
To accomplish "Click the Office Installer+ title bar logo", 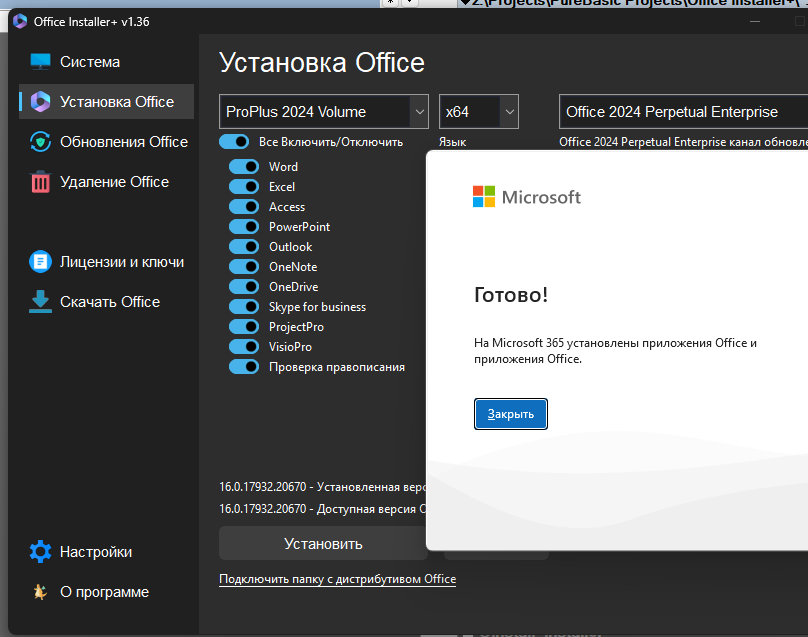I will tap(20, 21).
